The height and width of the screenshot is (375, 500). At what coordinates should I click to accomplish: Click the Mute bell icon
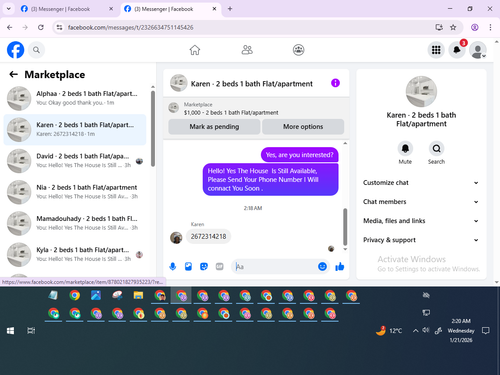coord(405,148)
